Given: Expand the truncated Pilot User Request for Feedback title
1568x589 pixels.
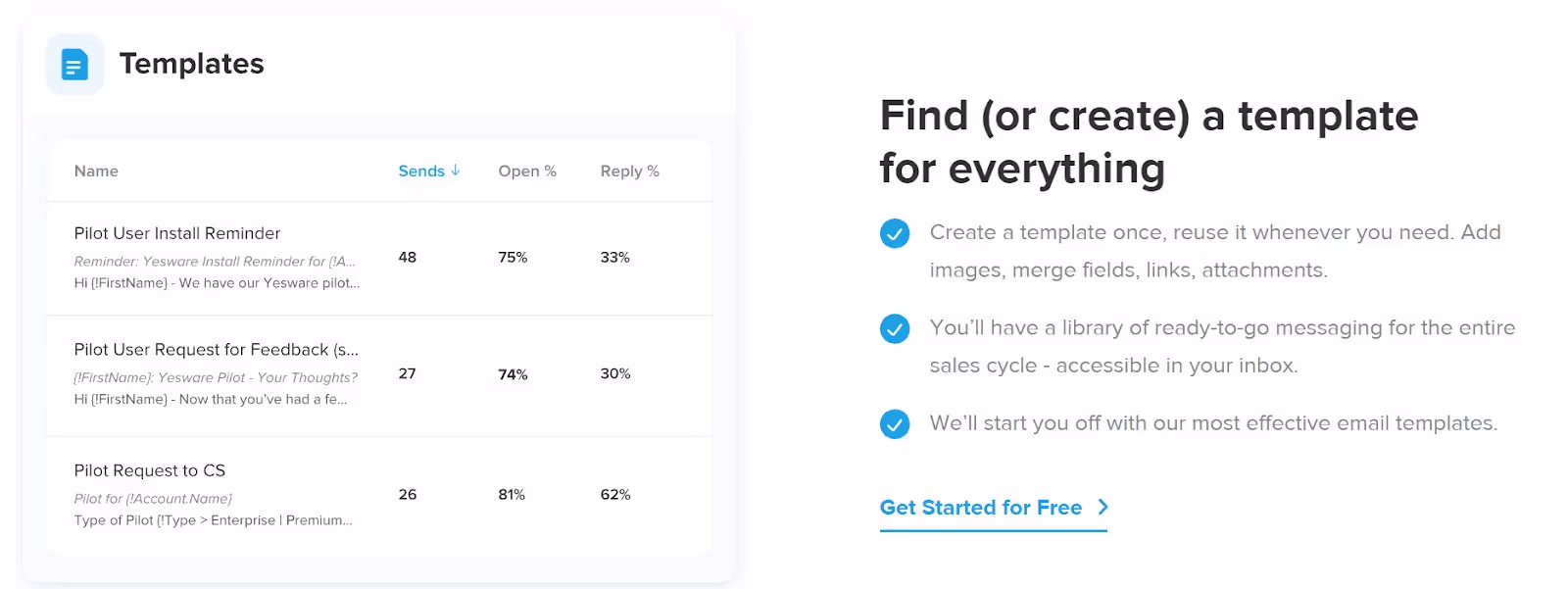Looking at the screenshot, I should (217, 350).
